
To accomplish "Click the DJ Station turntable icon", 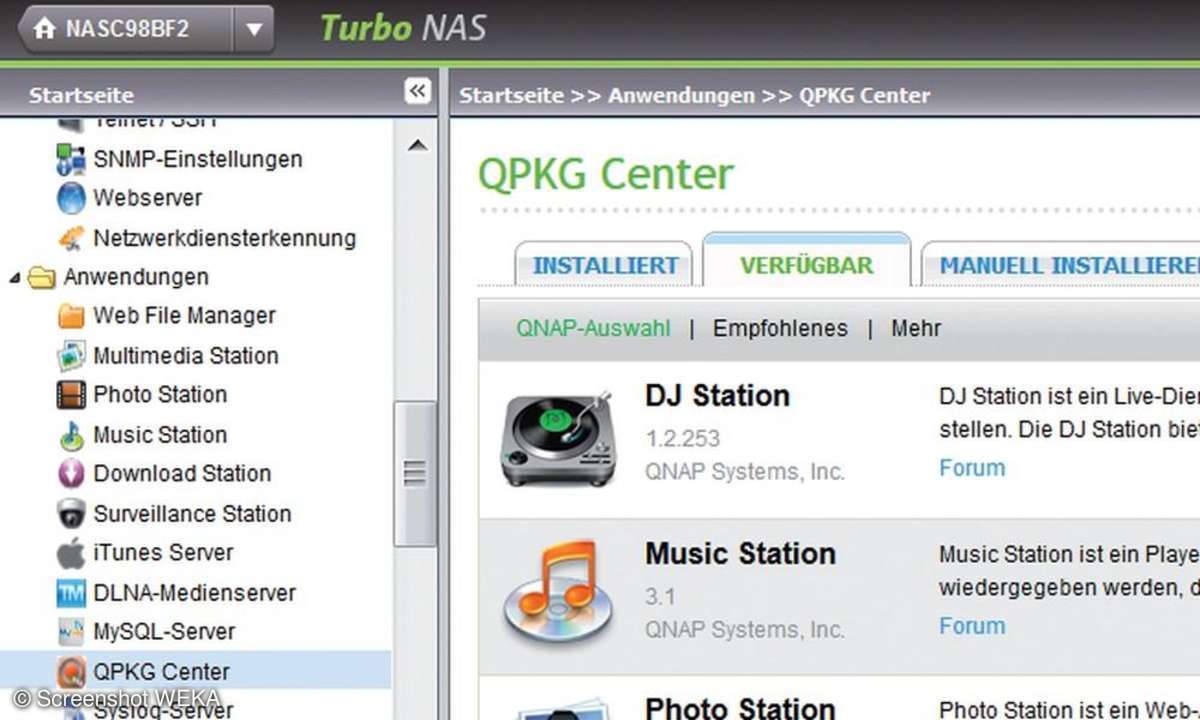I will [x=557, y=438].
